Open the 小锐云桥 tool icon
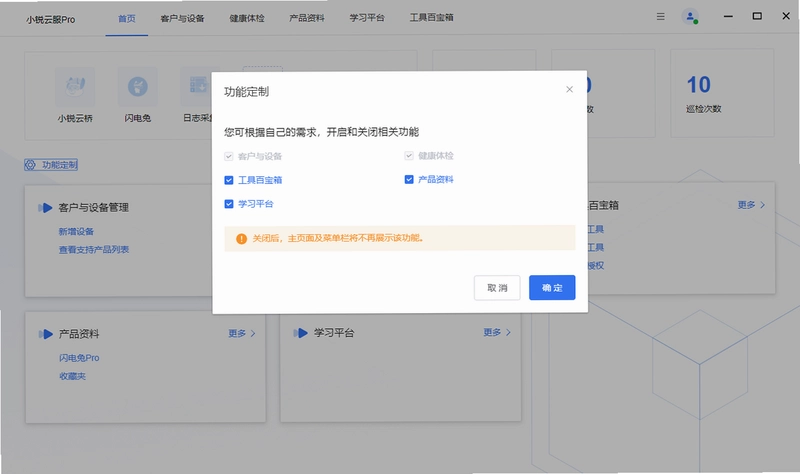 pyautogui.click(x=75, y=86)
